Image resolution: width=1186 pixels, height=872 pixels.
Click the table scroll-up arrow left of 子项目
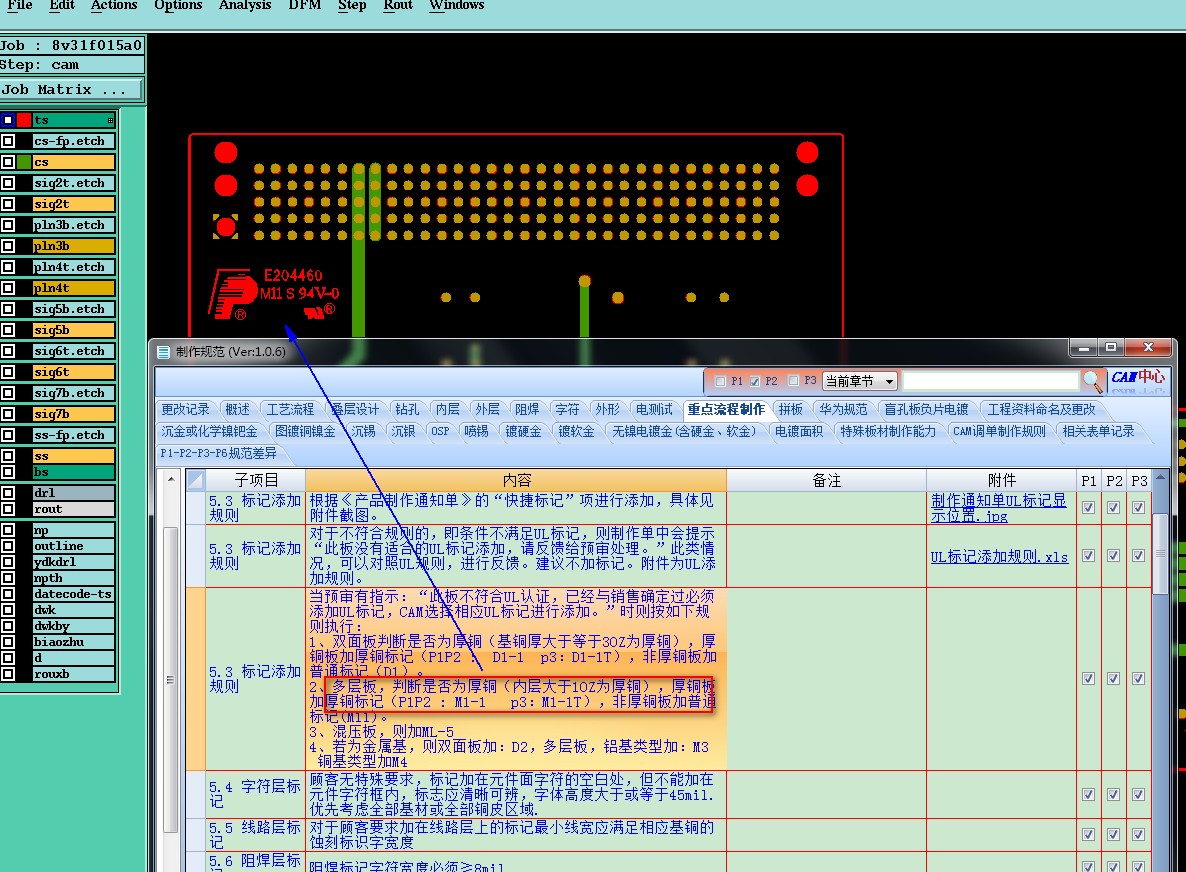pyautogui.click(x=171, y=479)
